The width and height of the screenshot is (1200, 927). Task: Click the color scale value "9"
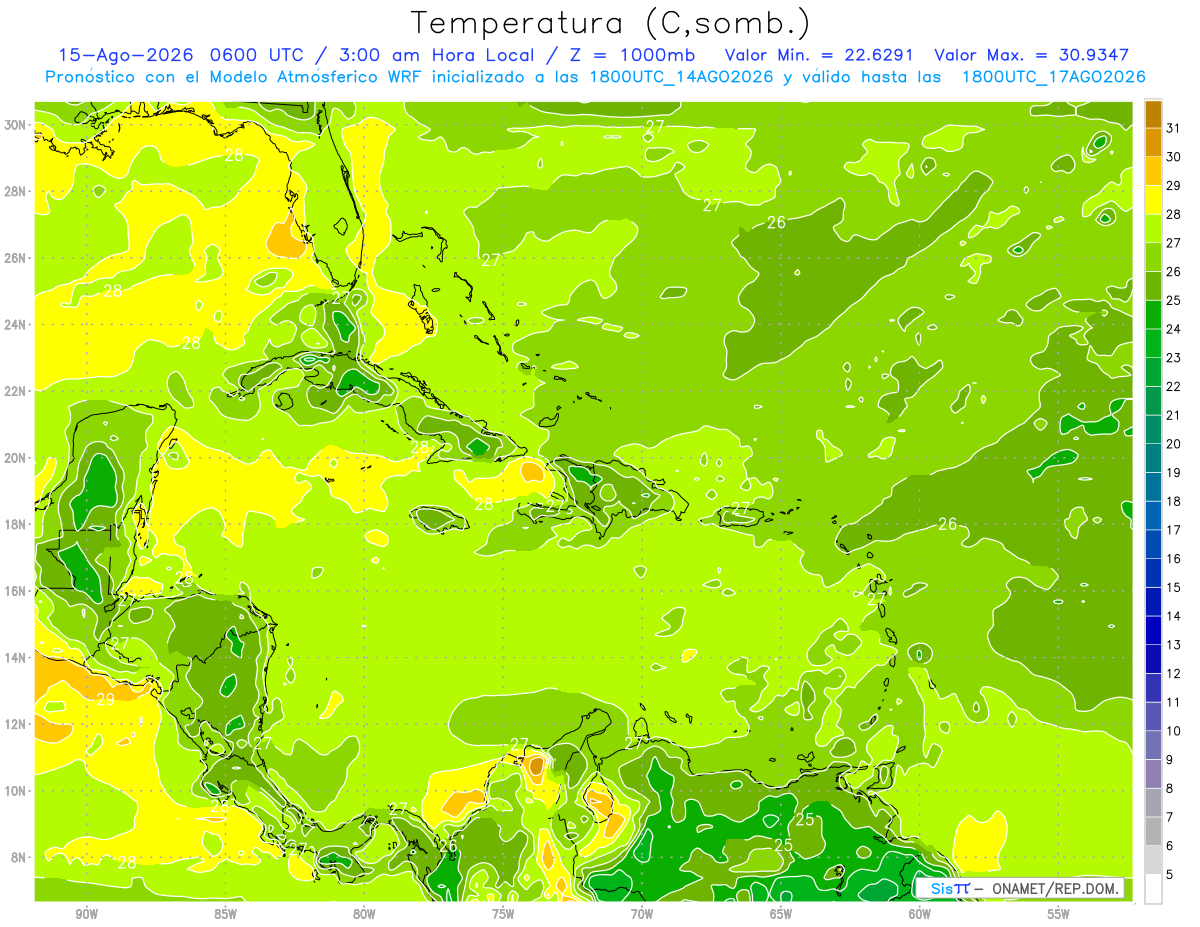[x=1170, y=760]
